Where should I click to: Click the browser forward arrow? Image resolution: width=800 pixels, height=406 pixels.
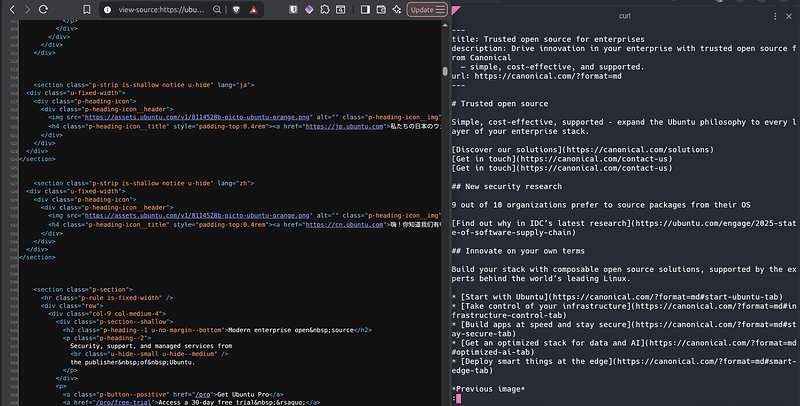(28, 9)
